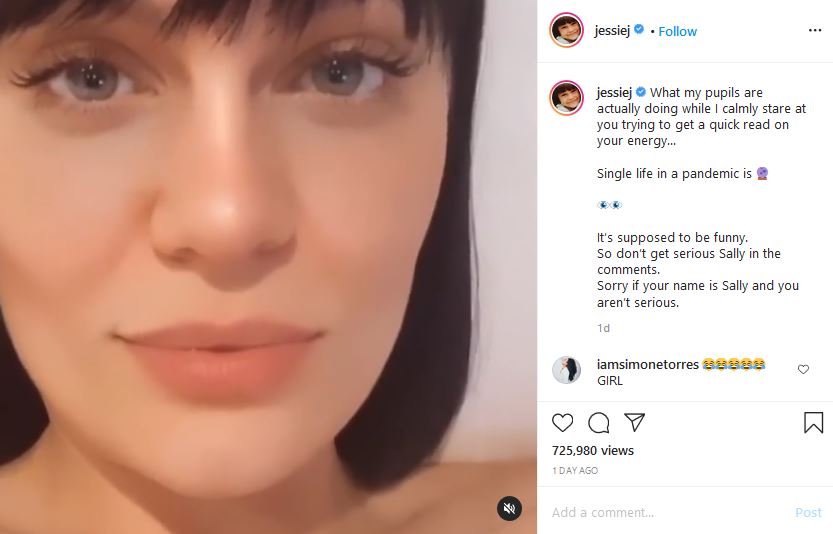The image size is (833, 534).
Task: Open the iamsimonetorres username link
Action: pyautogui.click(x=648, y=365)
